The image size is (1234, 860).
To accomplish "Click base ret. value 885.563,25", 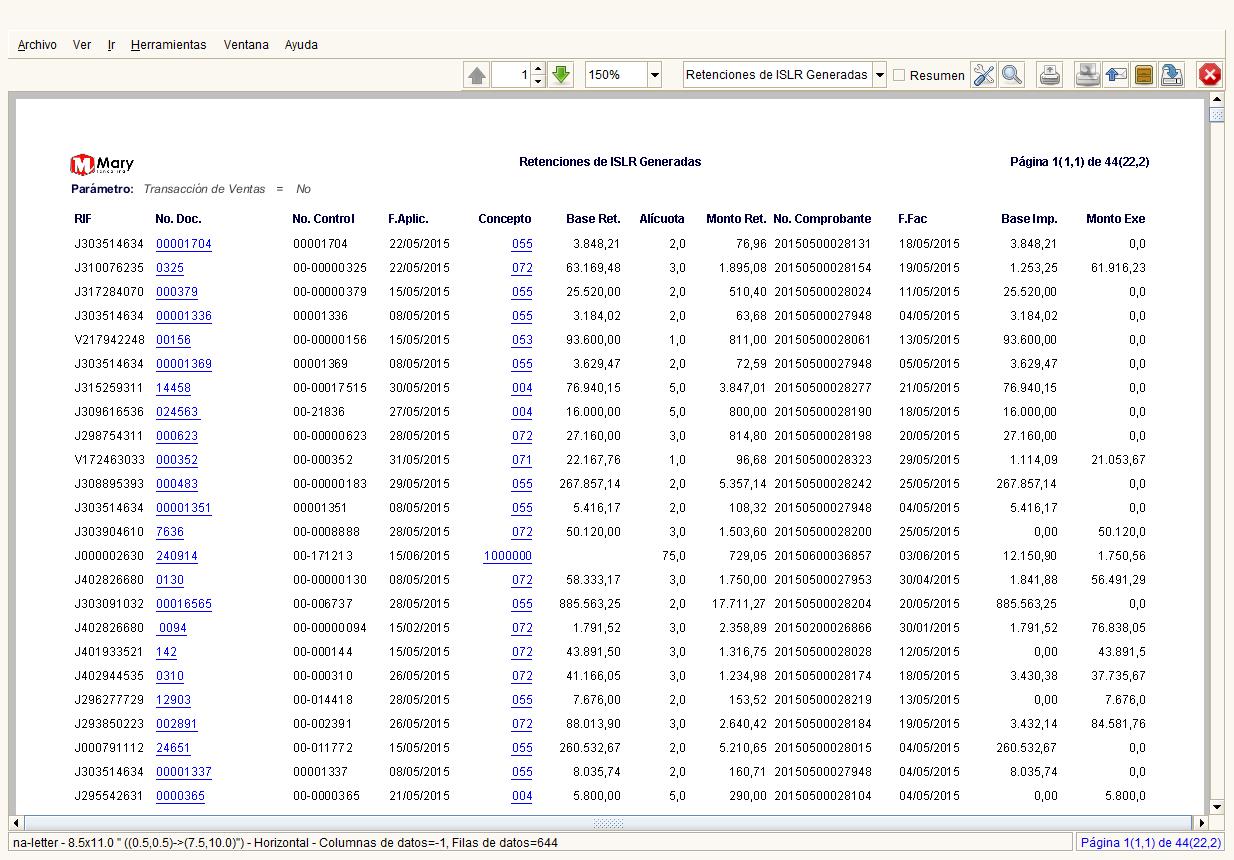I will [x=590, y=604].
